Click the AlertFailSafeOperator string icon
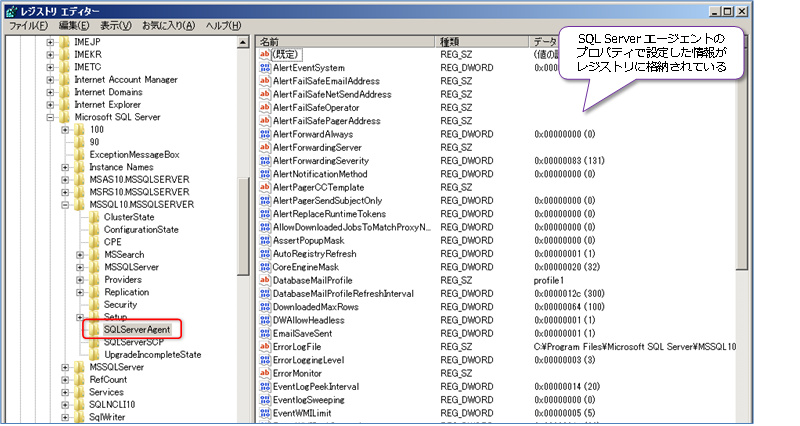The image size is (800, 426). click(264, 107)
